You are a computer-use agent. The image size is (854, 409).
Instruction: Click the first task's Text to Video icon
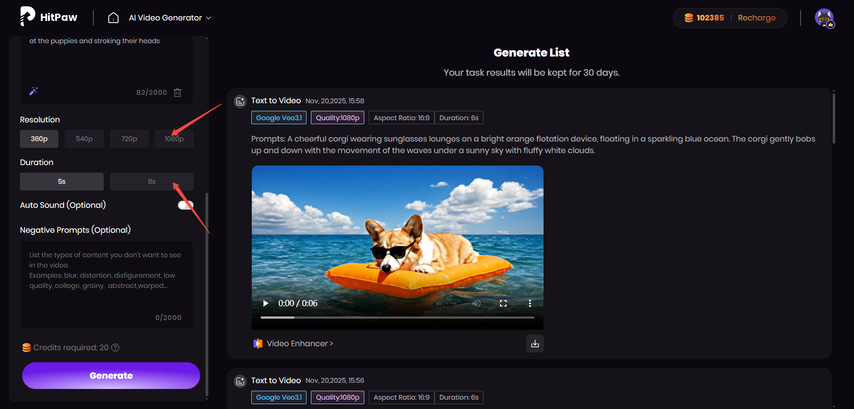(x=240, y=101)
